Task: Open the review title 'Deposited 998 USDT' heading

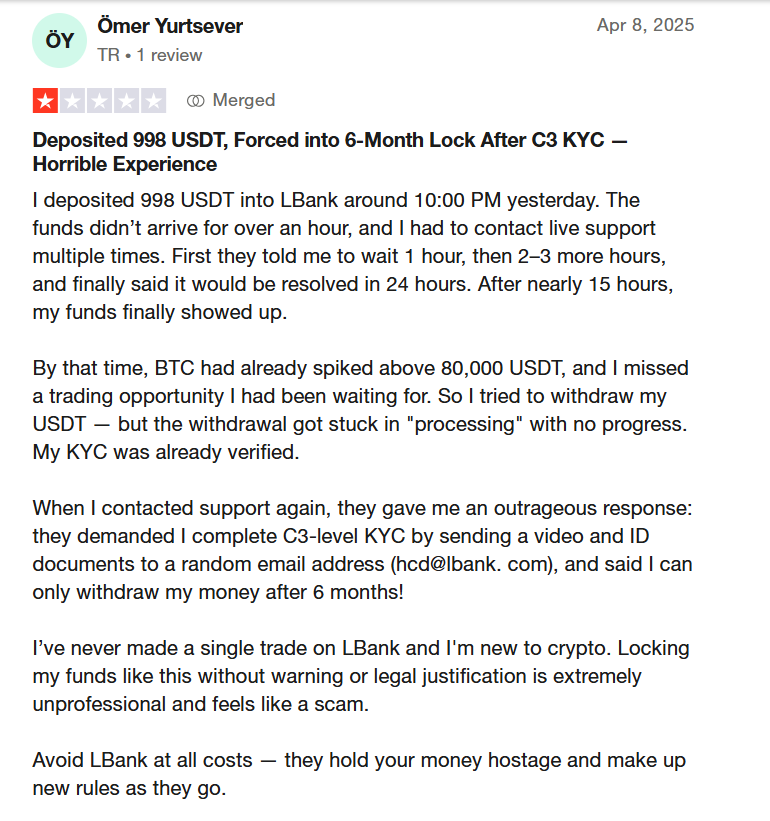Action: coord(330,152)
